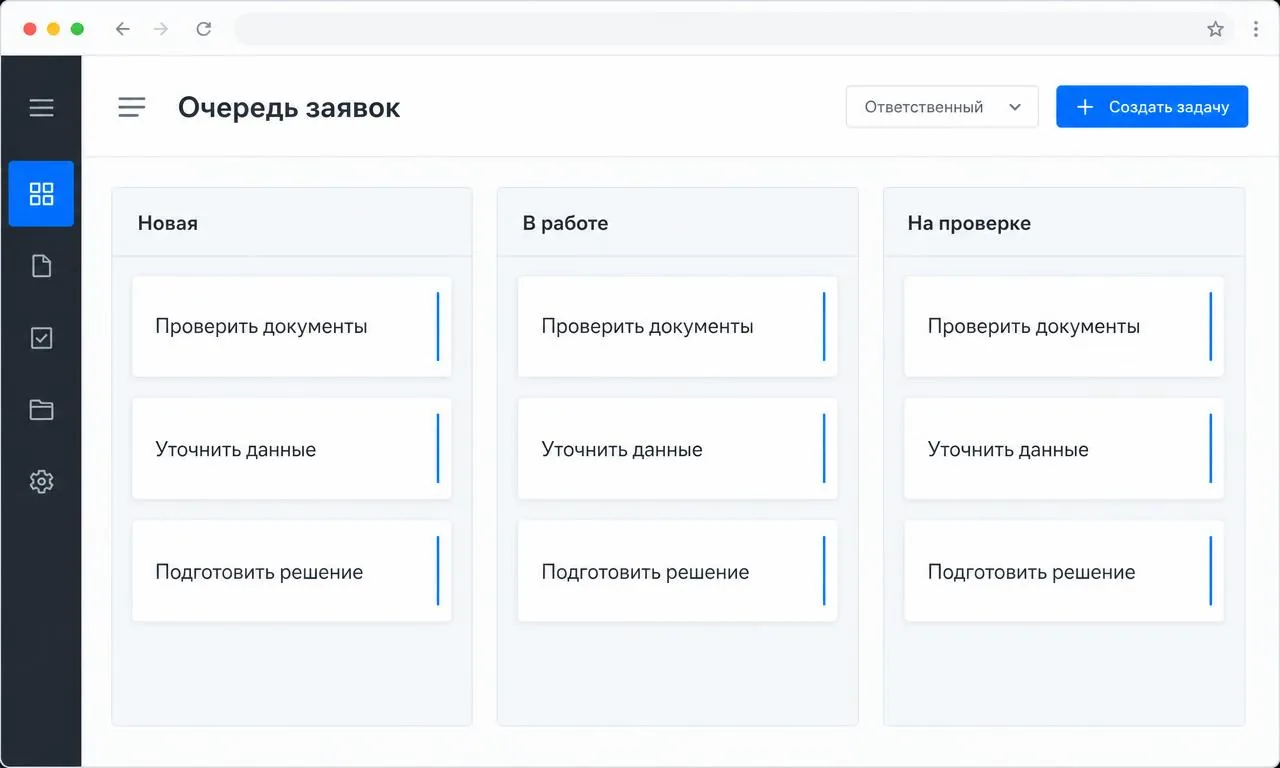Viewport: 1280px width, 768px height.
Task: Expand the Ответственный dropdown
Action: (942, 107)
